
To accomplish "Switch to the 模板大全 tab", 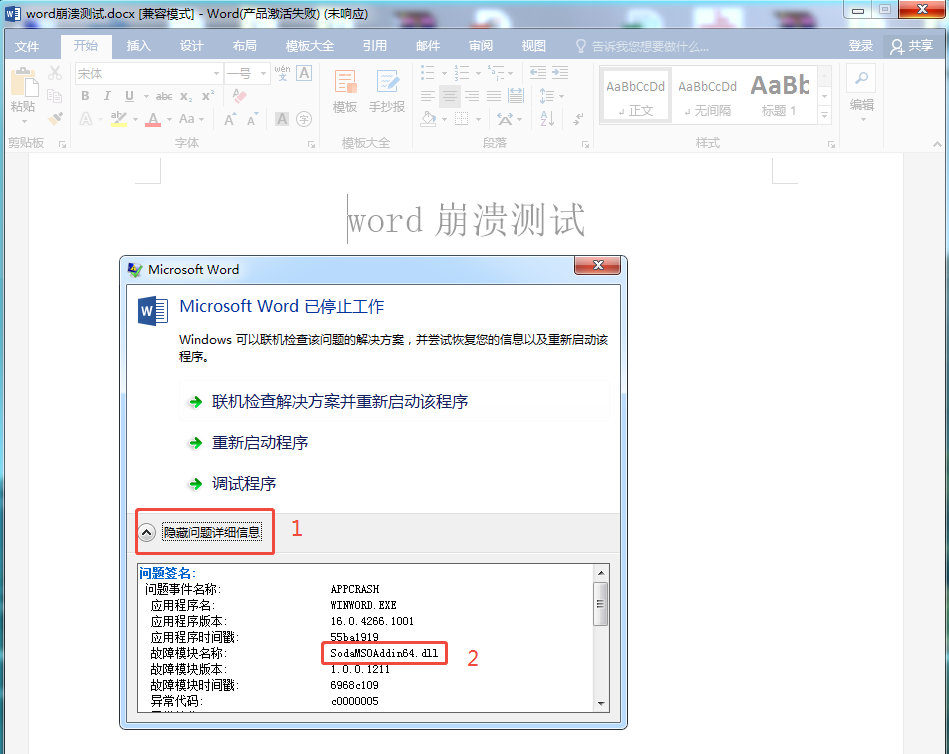I will point(309,46).
